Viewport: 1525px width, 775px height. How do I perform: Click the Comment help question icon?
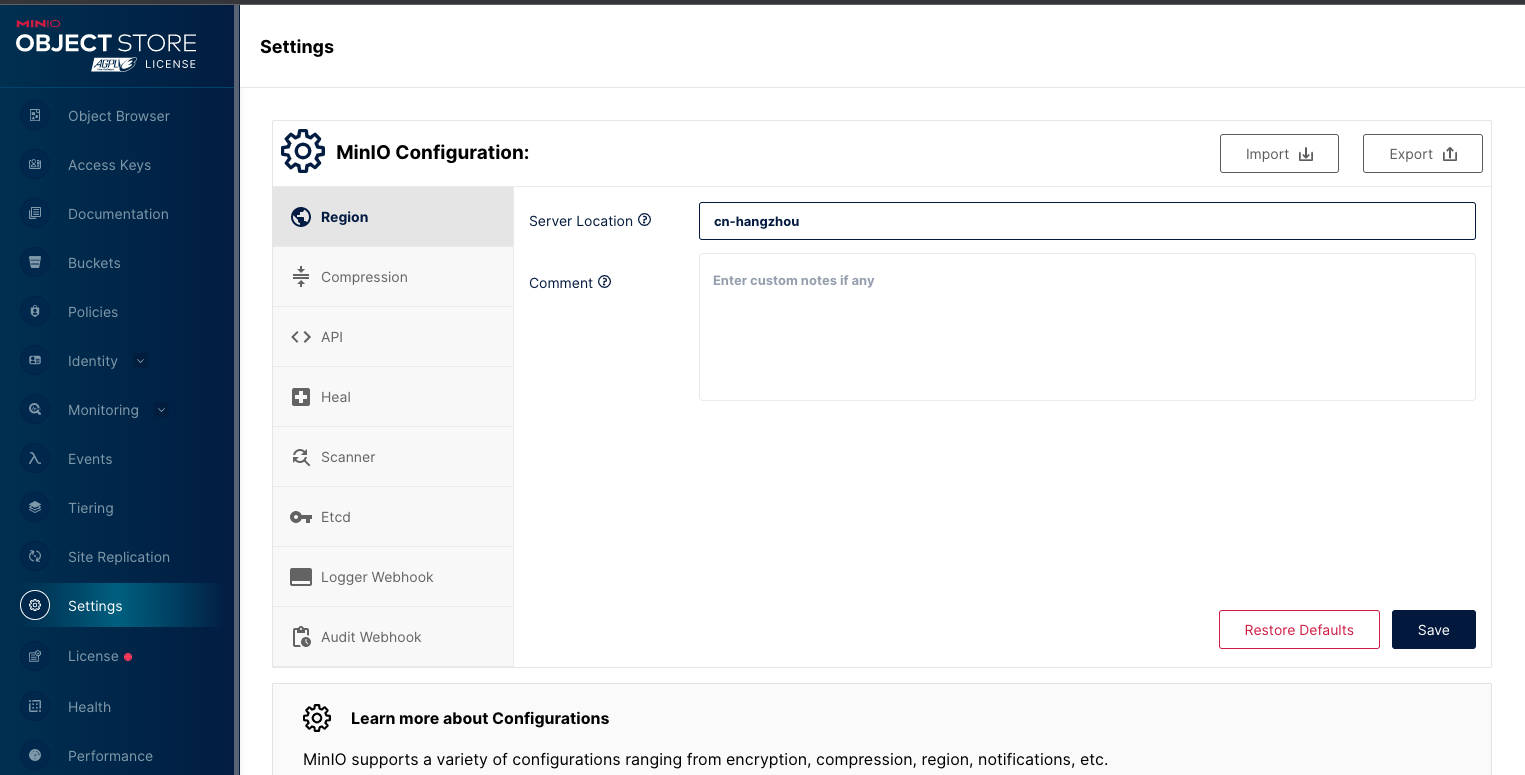coord(605,282)
